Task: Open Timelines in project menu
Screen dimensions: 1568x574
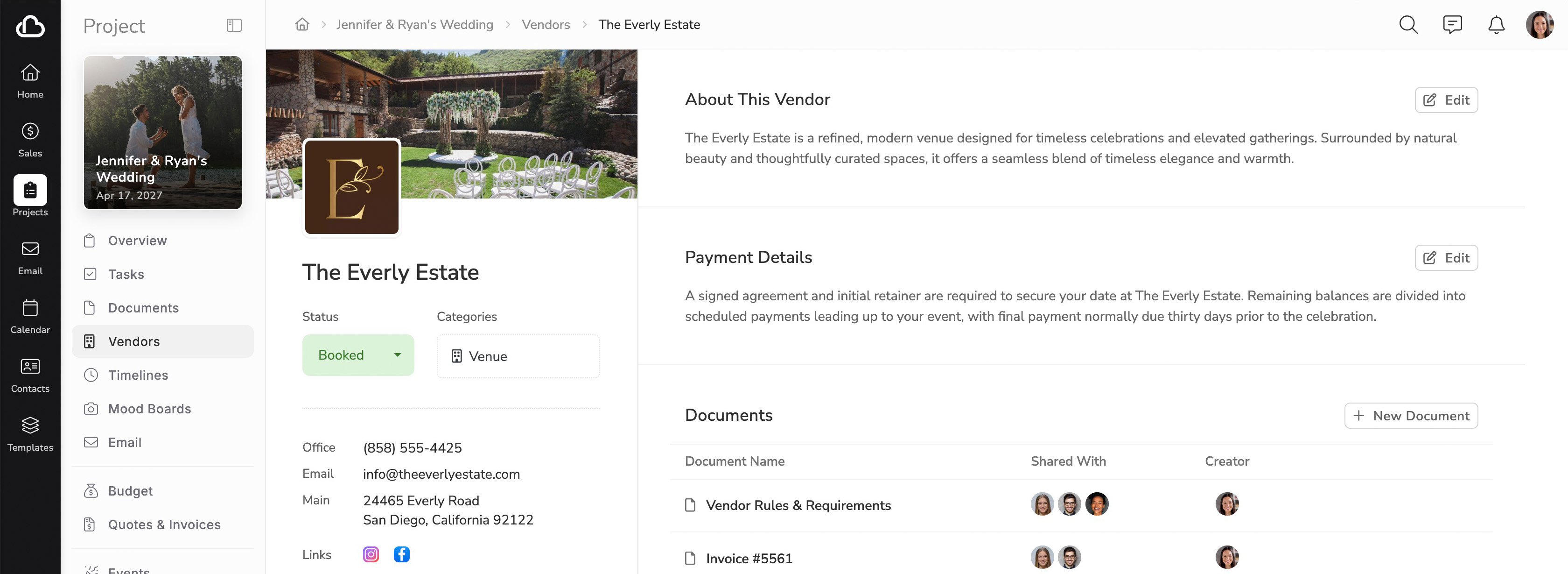Action: click(x=162, y=375)
